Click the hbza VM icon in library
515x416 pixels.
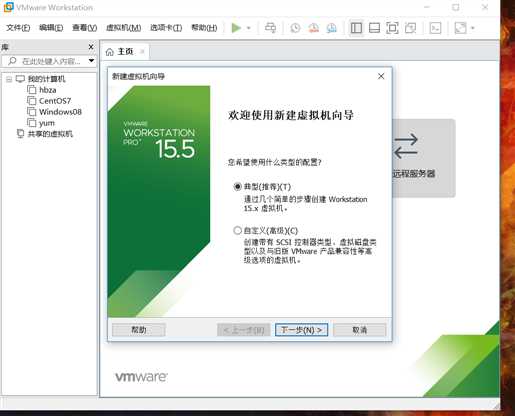(x=32, y=90)
